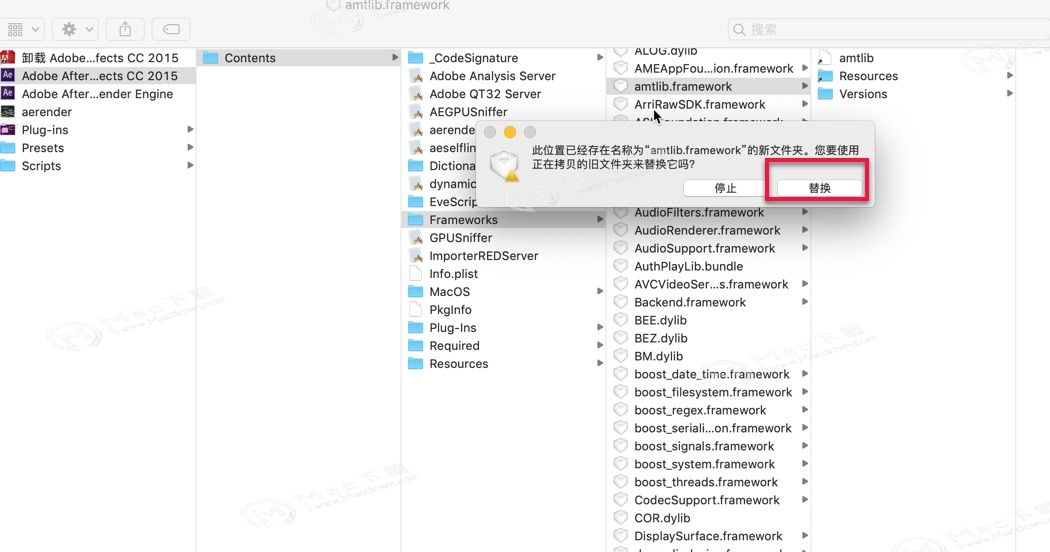Select the Info.plist file icon
1050x552 pixels.
(x=416, y=273)
